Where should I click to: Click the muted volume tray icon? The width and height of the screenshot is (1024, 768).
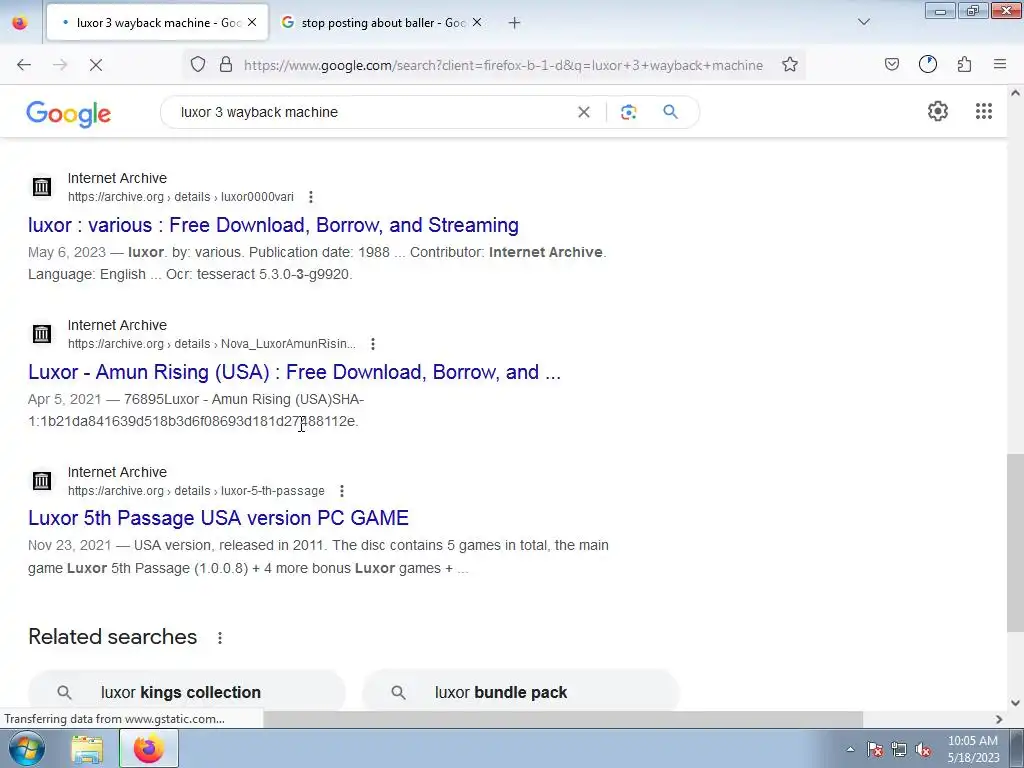point(923,750)
